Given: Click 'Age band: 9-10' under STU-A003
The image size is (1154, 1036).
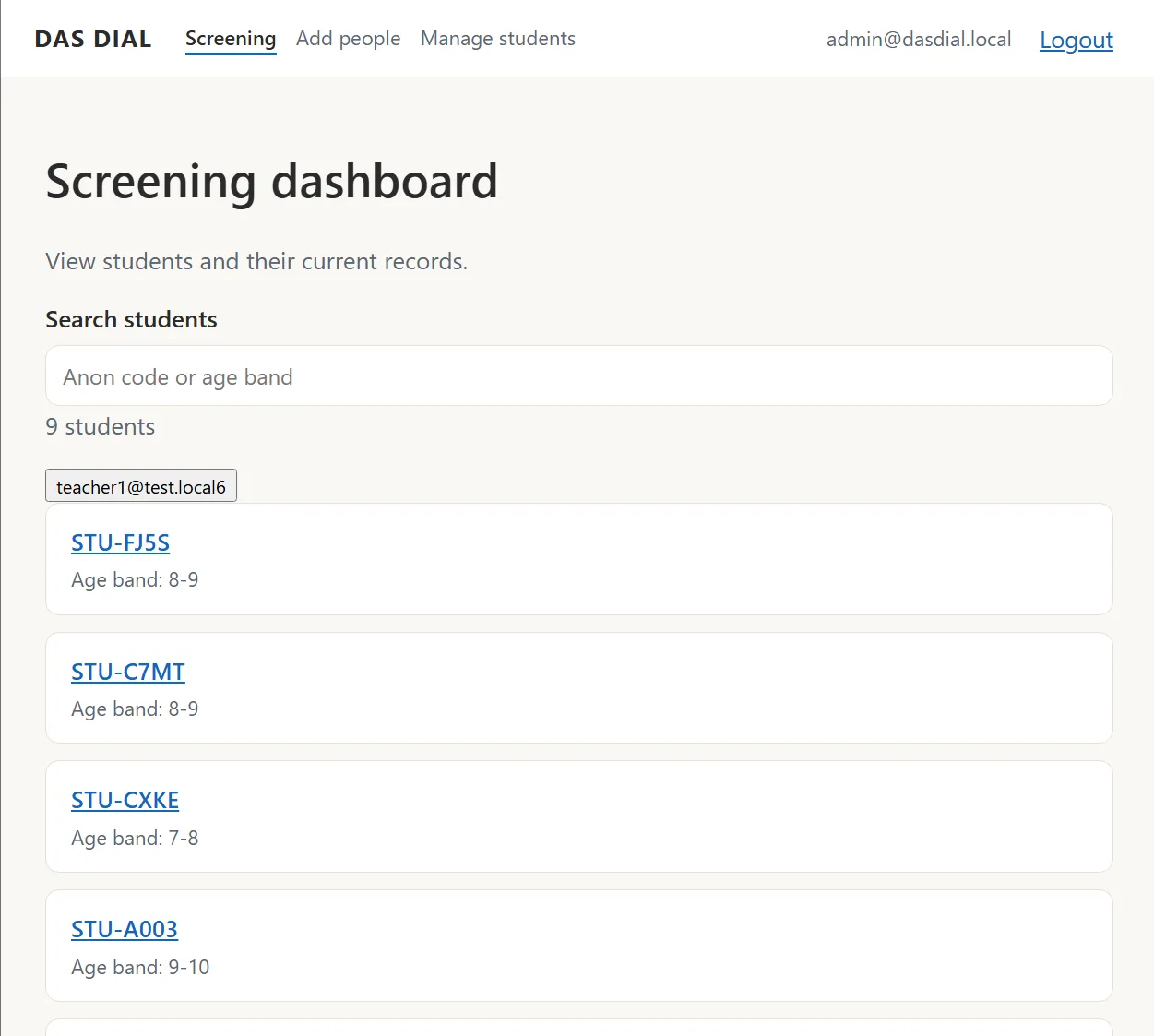Looking at the screenshot, I should click(x=140, y=967).
